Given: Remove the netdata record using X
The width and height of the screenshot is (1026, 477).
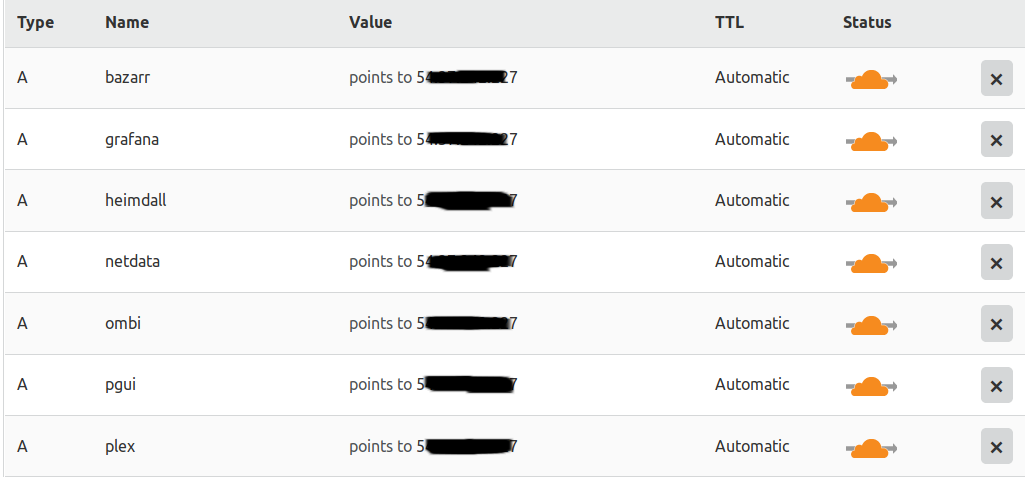Looking at the screenshot, I should tap(997, 262).
